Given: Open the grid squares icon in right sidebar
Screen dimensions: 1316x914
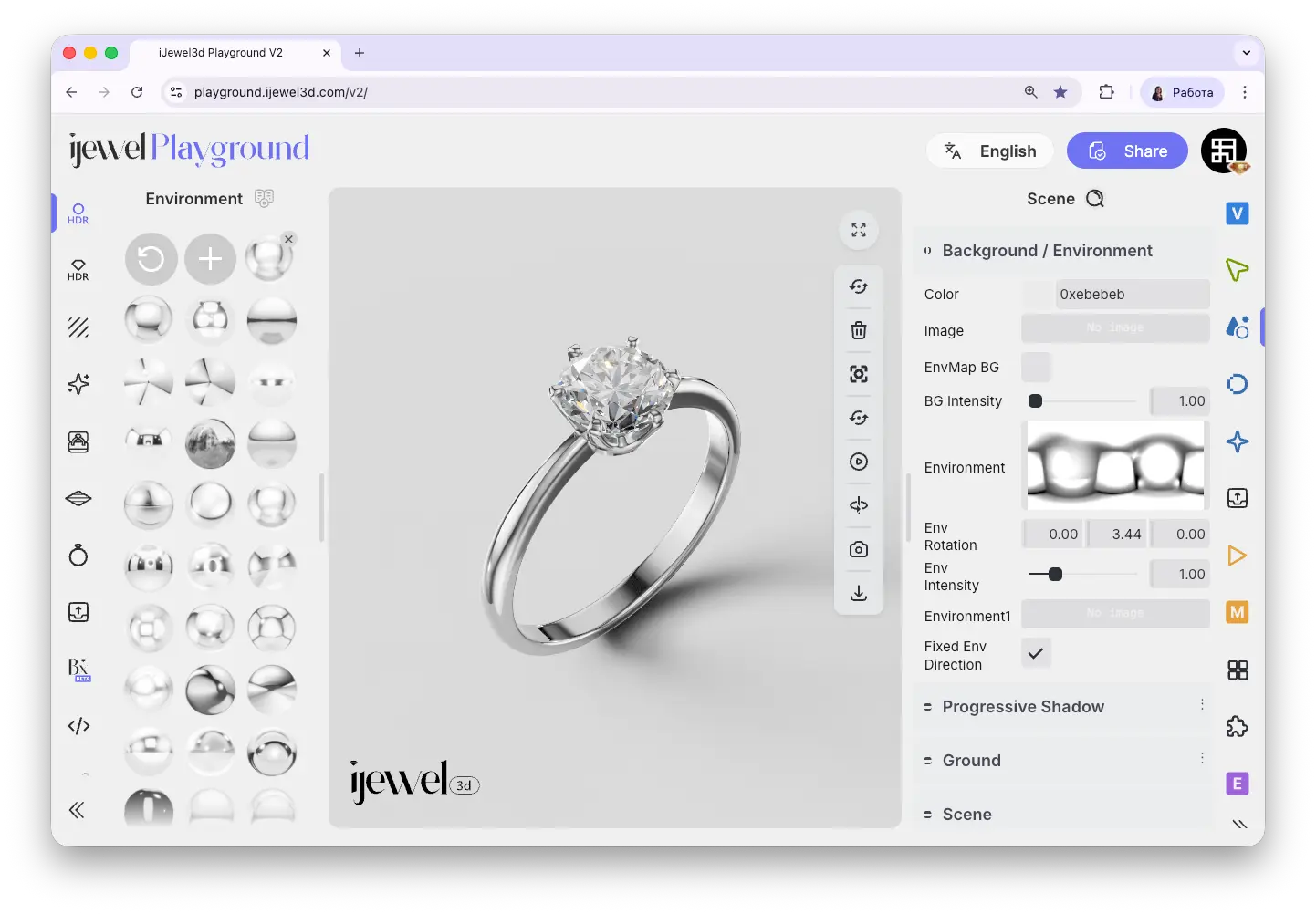Looking at the screenshot, I should click(1238, 670).
